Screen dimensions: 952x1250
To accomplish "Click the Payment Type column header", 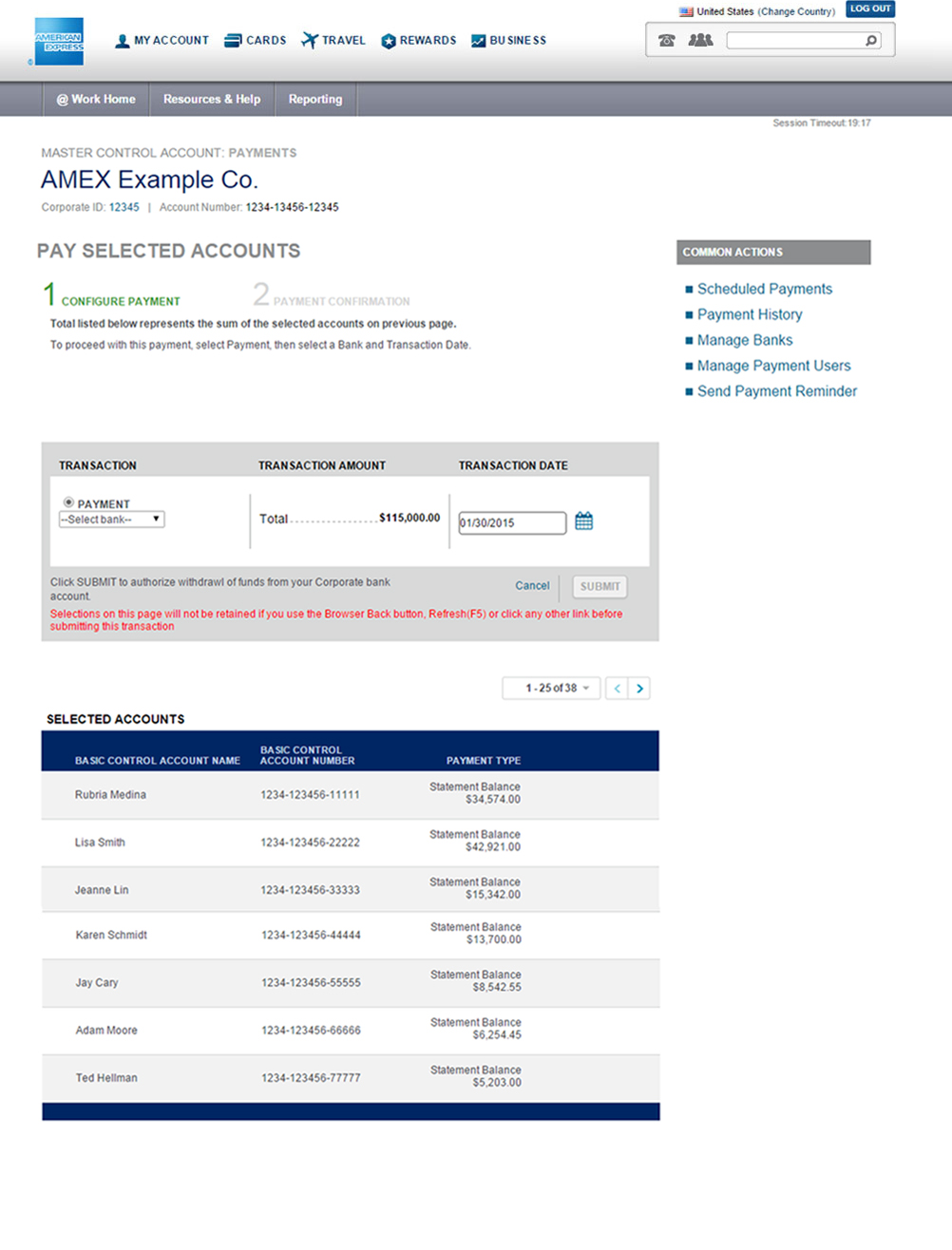I will point(484,761).
